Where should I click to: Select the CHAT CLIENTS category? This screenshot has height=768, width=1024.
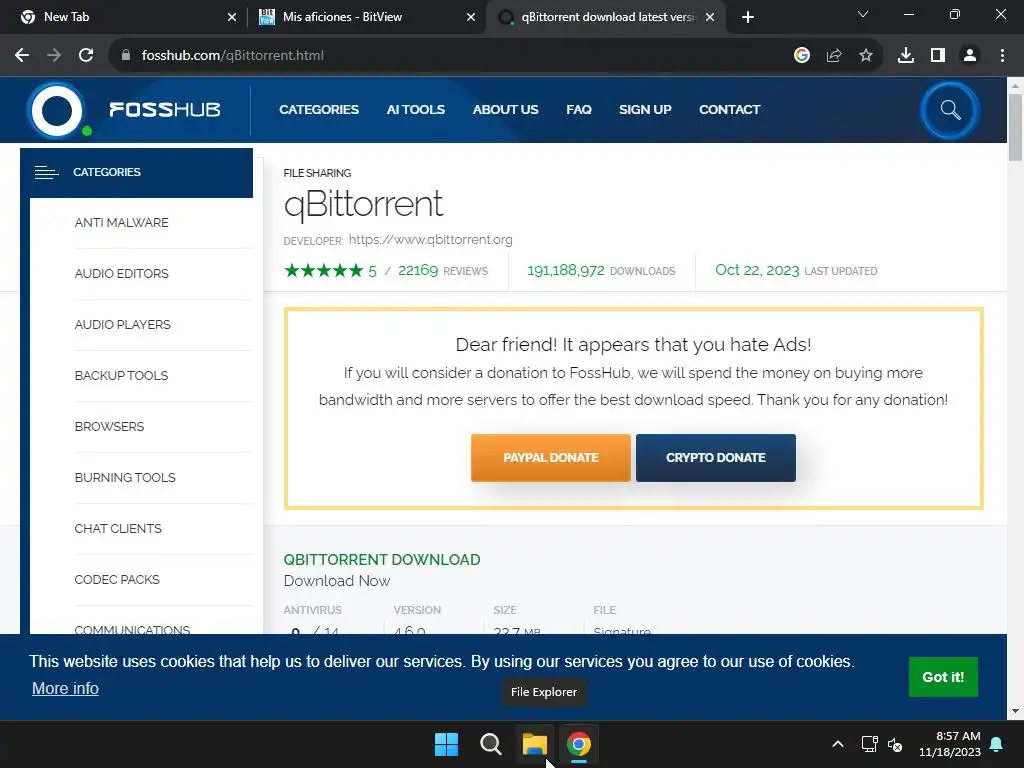[x=118, y=528]
